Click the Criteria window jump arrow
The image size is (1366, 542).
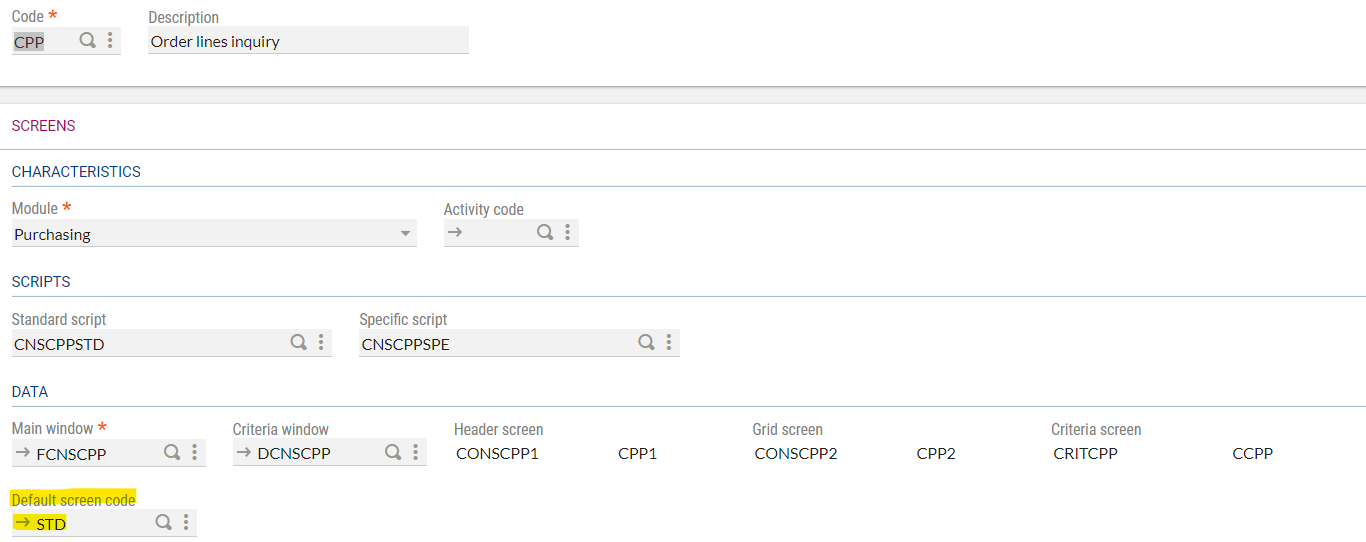(243, 453)
